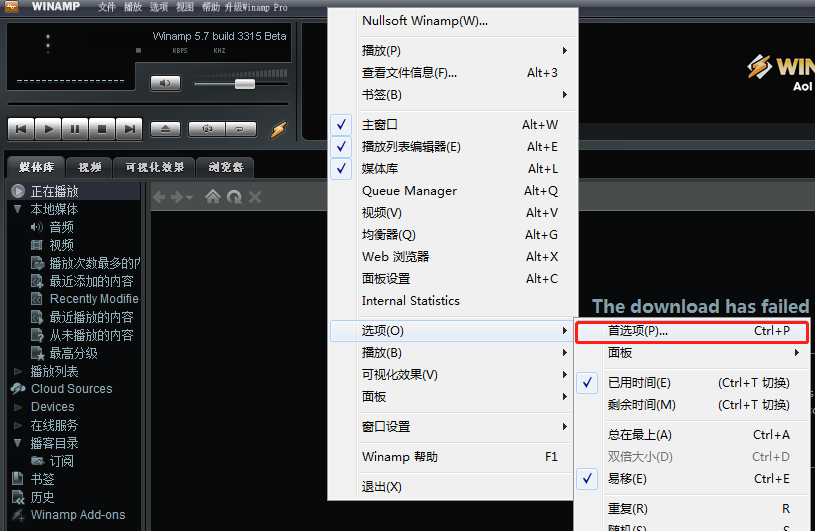Expand the 播放列表 tree node
Viewport: 815px width, 531px height.
point(18,371)
